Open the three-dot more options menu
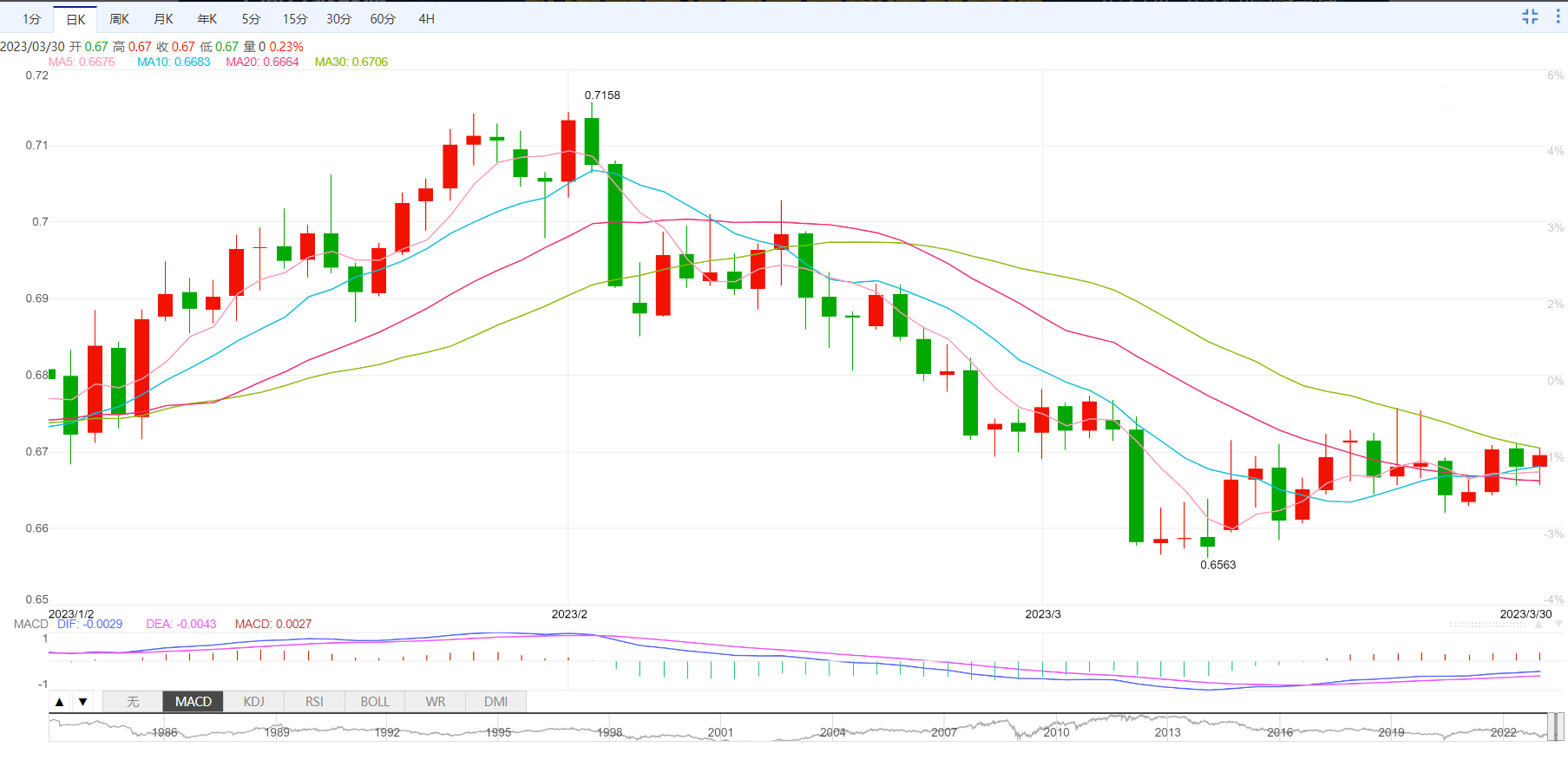This screenshot has height=773, width=1568. [x=1558, y=16]
